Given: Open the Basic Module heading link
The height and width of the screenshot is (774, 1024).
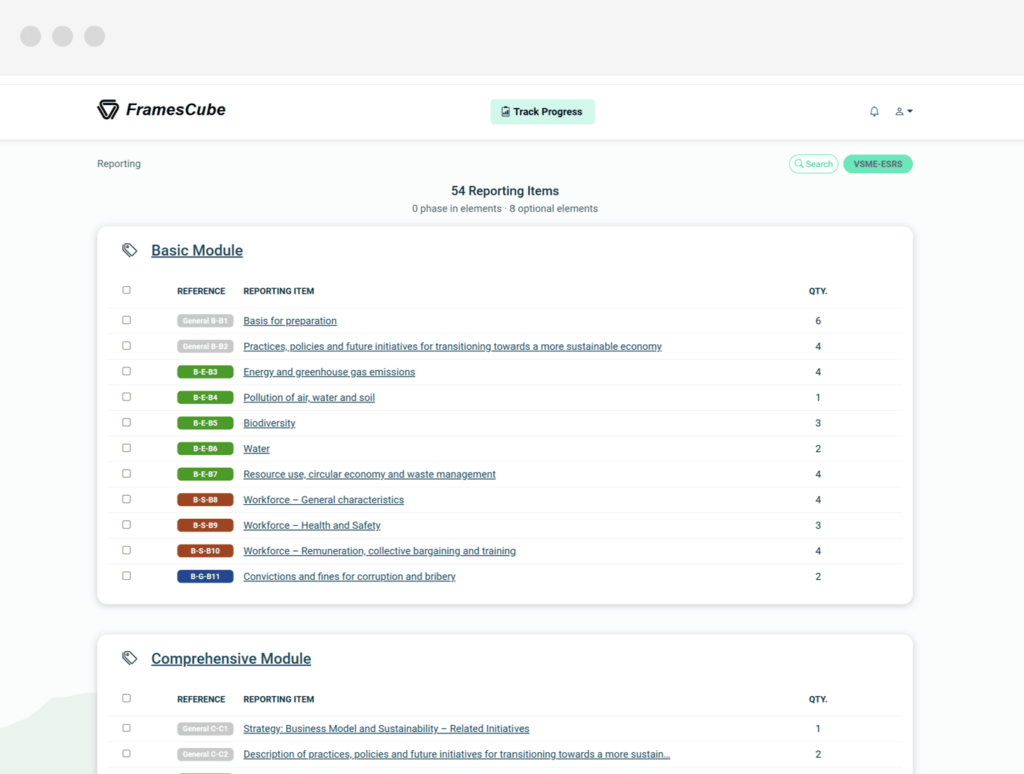Looking at the screenshot, I should tap(197, 250).
